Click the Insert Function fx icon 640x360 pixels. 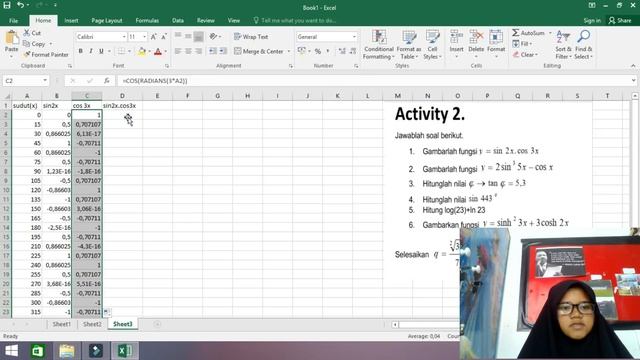point(107,81)
